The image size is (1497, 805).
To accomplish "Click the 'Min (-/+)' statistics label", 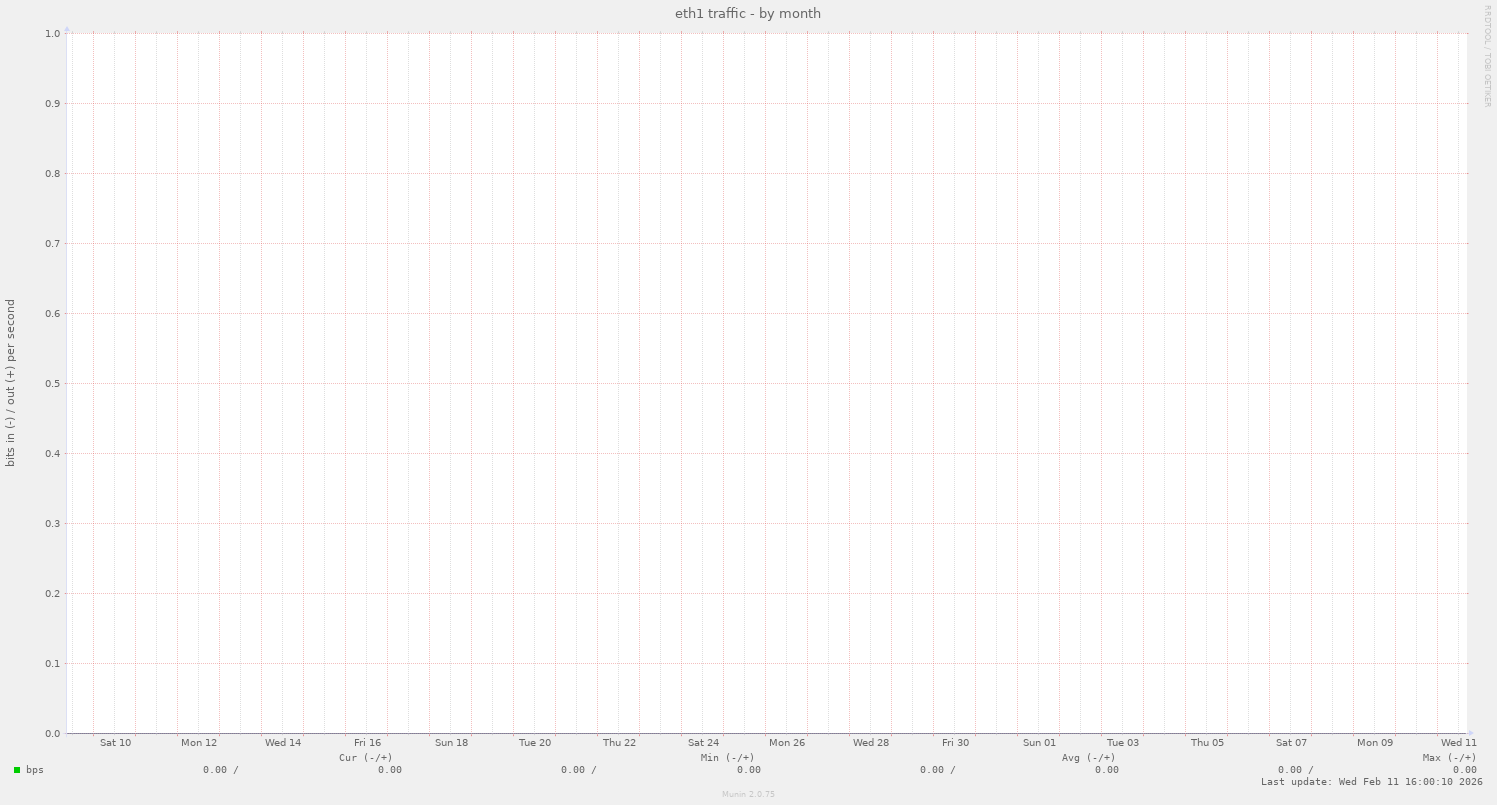I will click(727, 757).
